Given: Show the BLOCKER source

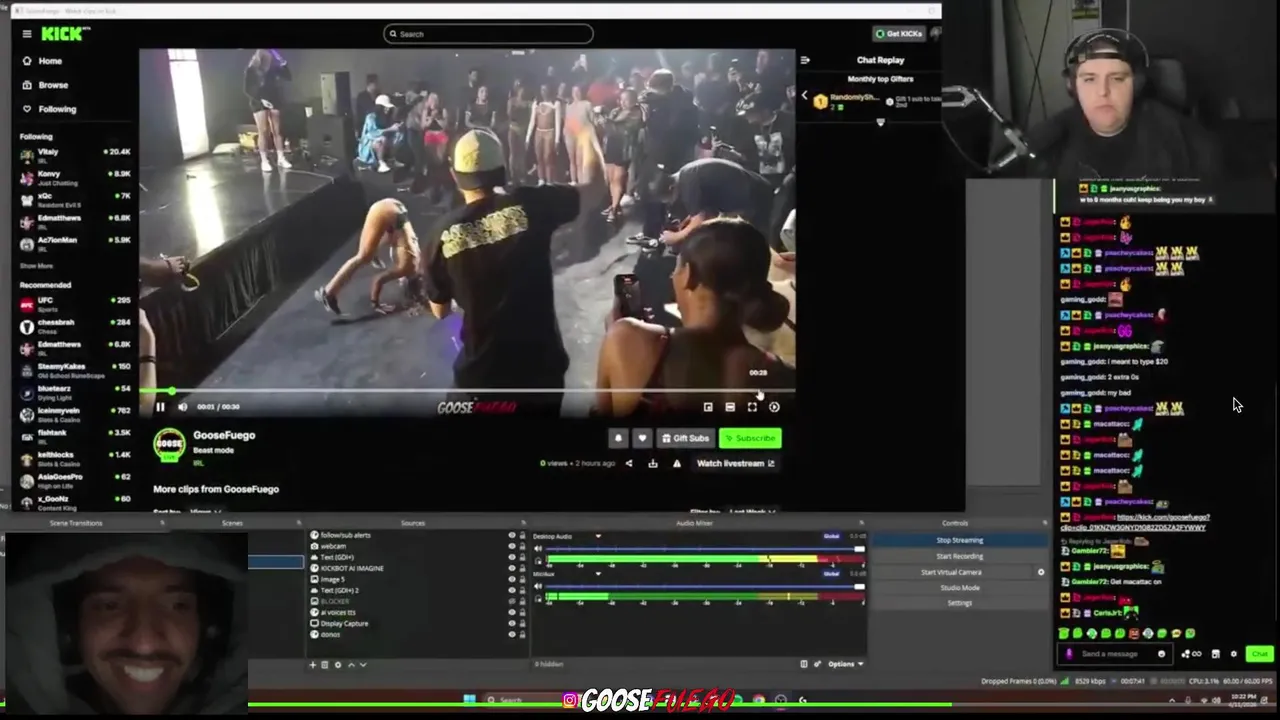Looking at the screenshot, I should [511, 602].
